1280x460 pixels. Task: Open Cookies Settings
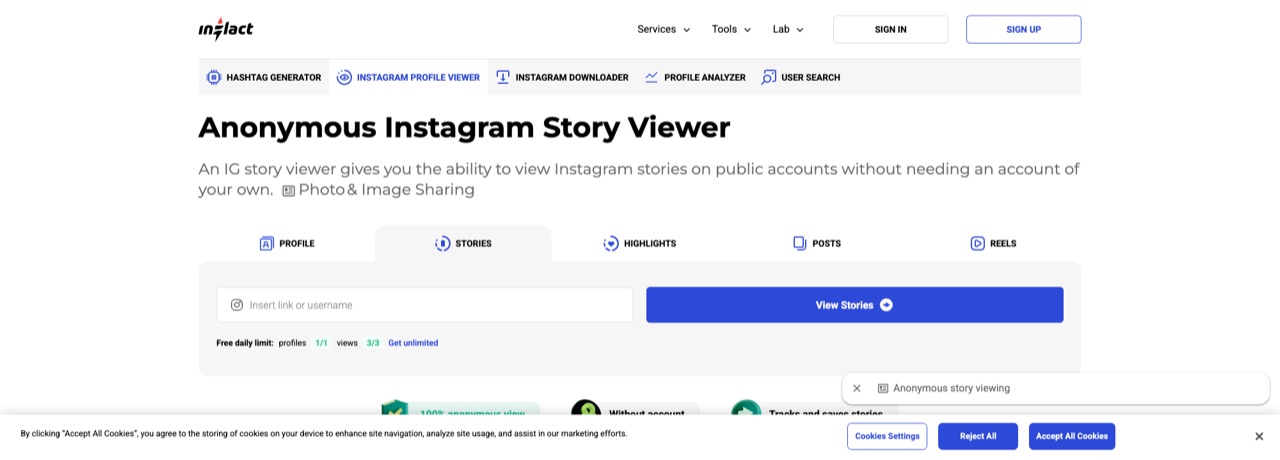(887, 436)
